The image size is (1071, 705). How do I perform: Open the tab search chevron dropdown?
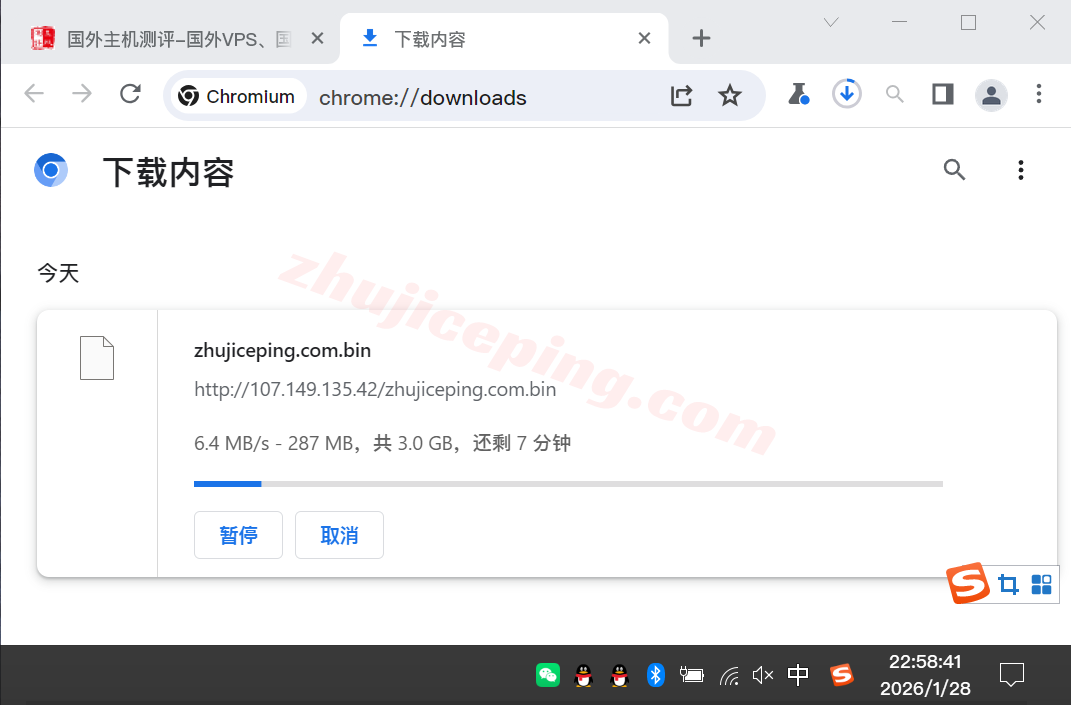tap(830, 22)
